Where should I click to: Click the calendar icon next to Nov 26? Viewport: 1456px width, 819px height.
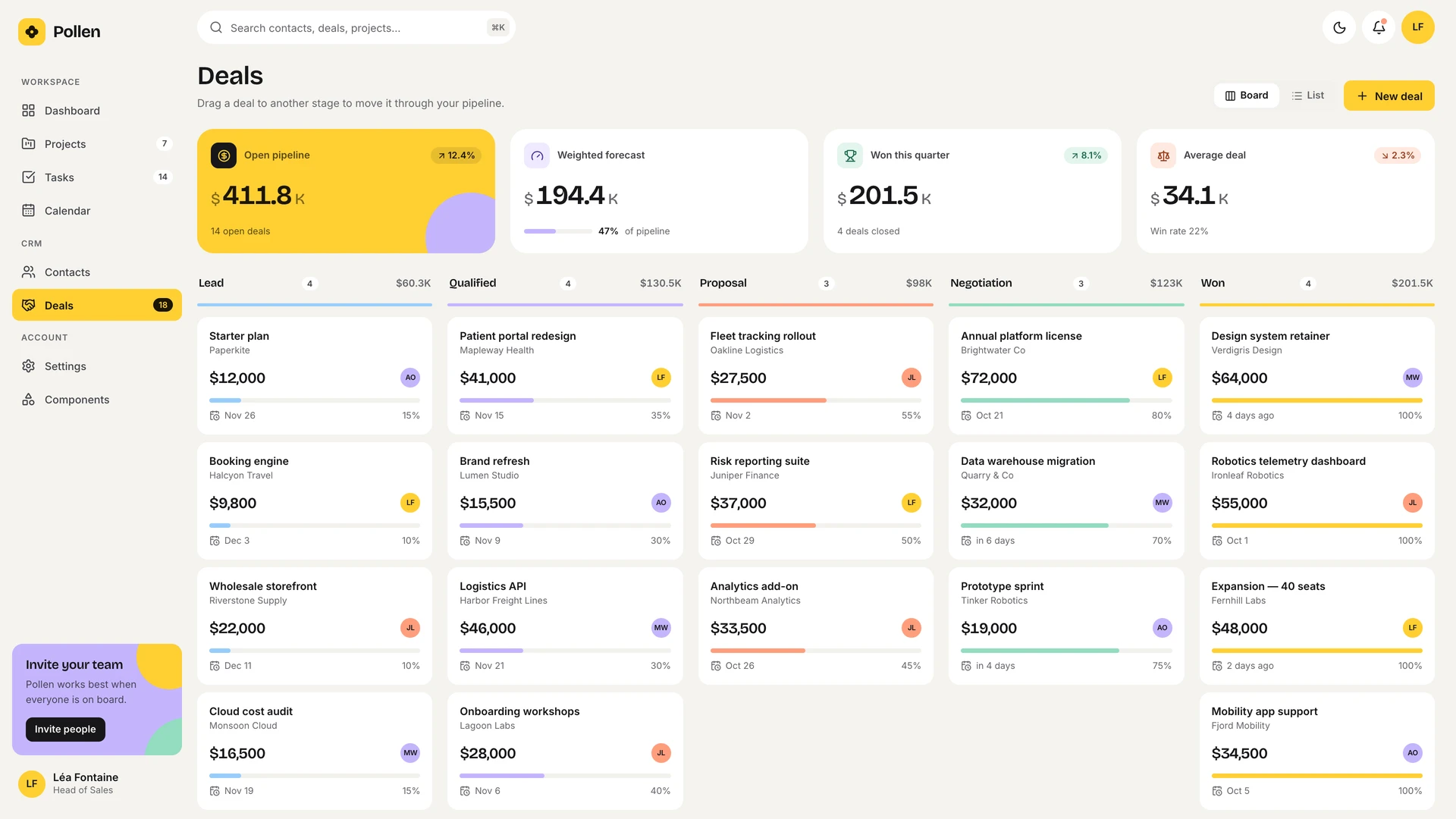[215, 416]
